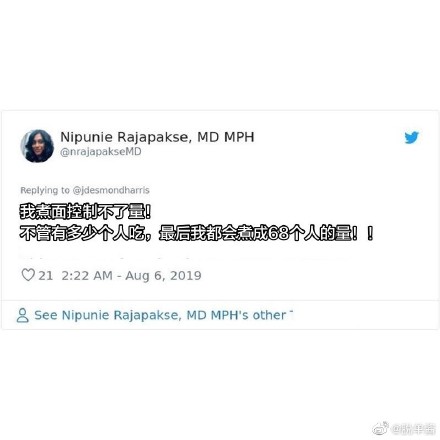This screenshot has height=440, width=440.
Task: Click the MD MPH credentials in the name
Action: tap(226, 137)
